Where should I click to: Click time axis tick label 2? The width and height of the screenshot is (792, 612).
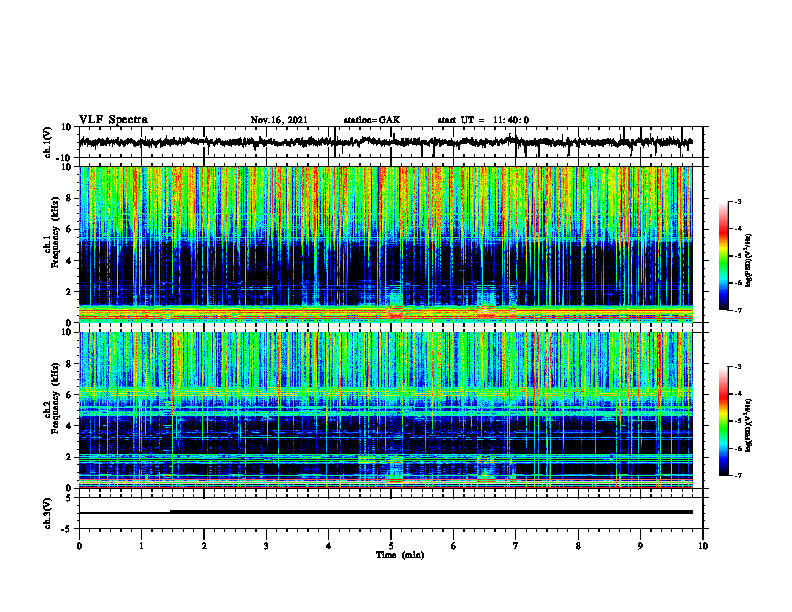(204, 546)
